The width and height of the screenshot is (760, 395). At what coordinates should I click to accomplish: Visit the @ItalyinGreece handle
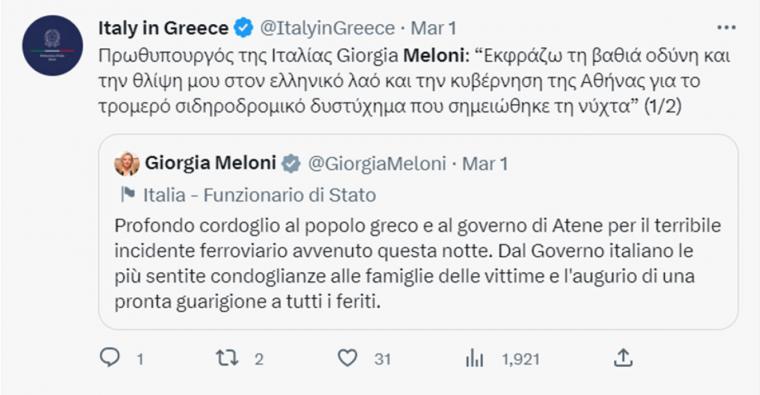point(327,28)
